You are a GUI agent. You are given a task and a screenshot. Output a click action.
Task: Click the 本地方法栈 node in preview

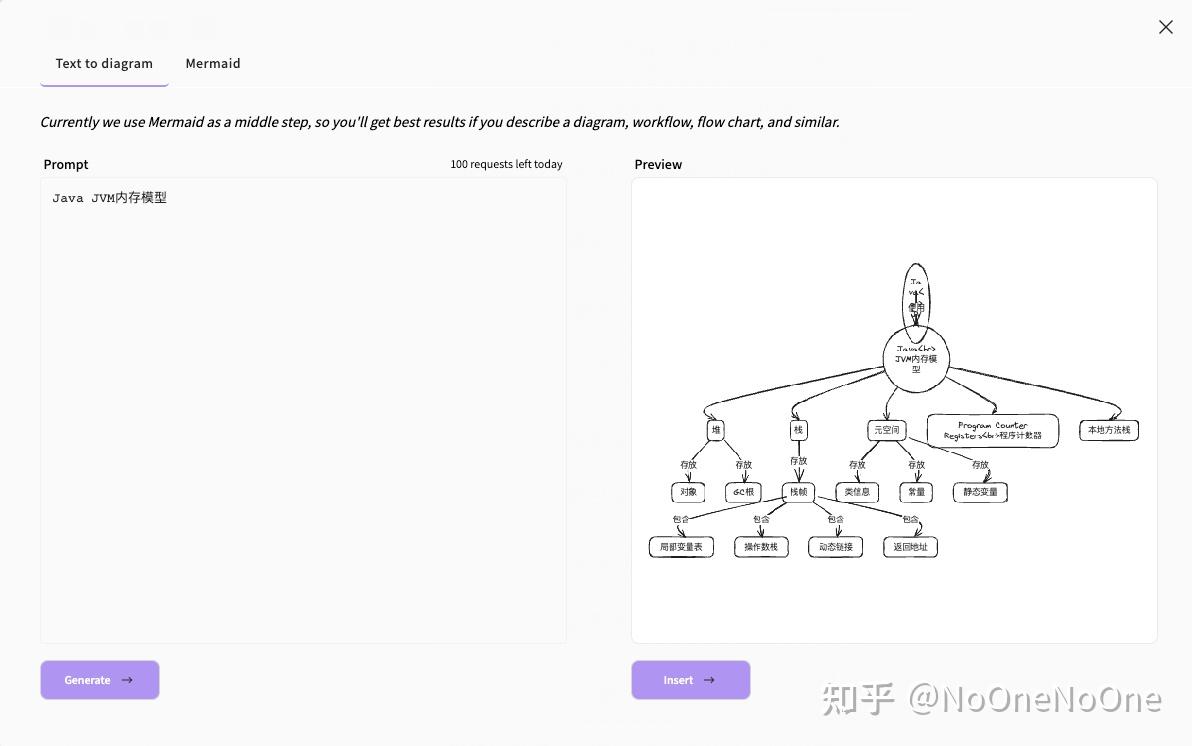1109,430
